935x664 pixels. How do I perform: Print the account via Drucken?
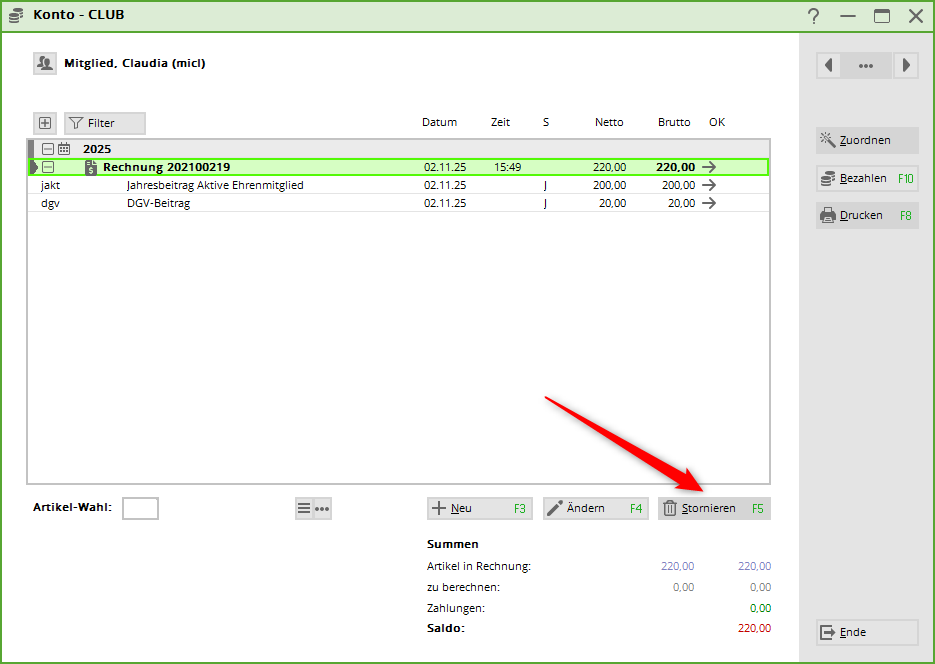(866, 215)
